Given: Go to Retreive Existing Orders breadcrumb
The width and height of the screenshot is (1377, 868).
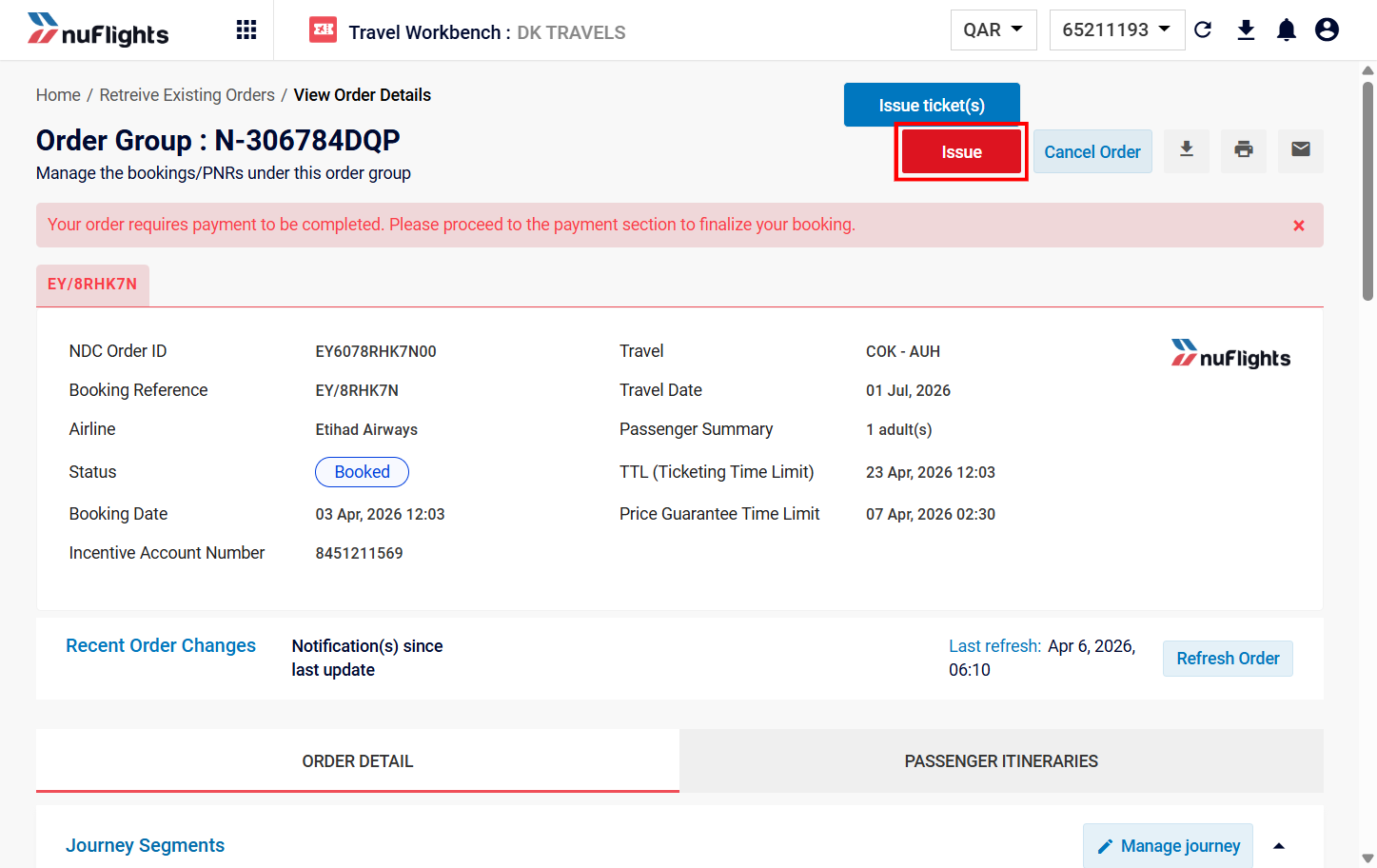Looking at the screenshot, I should (187, 95).
